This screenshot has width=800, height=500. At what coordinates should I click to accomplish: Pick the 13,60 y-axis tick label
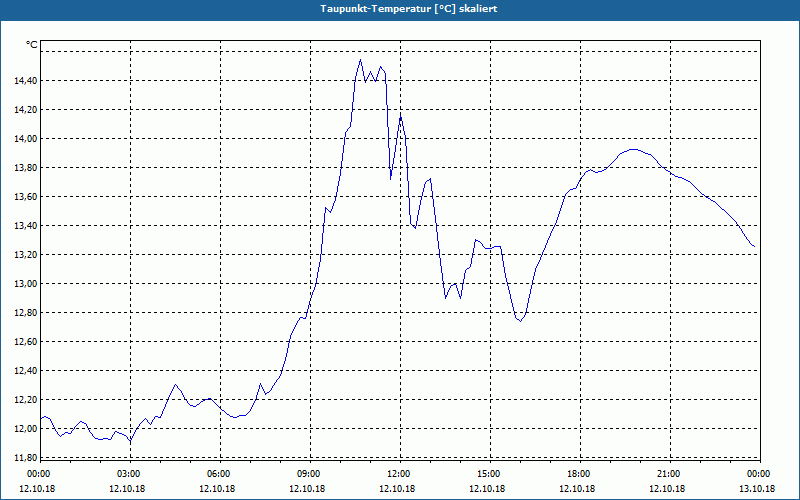click(26, 197)
